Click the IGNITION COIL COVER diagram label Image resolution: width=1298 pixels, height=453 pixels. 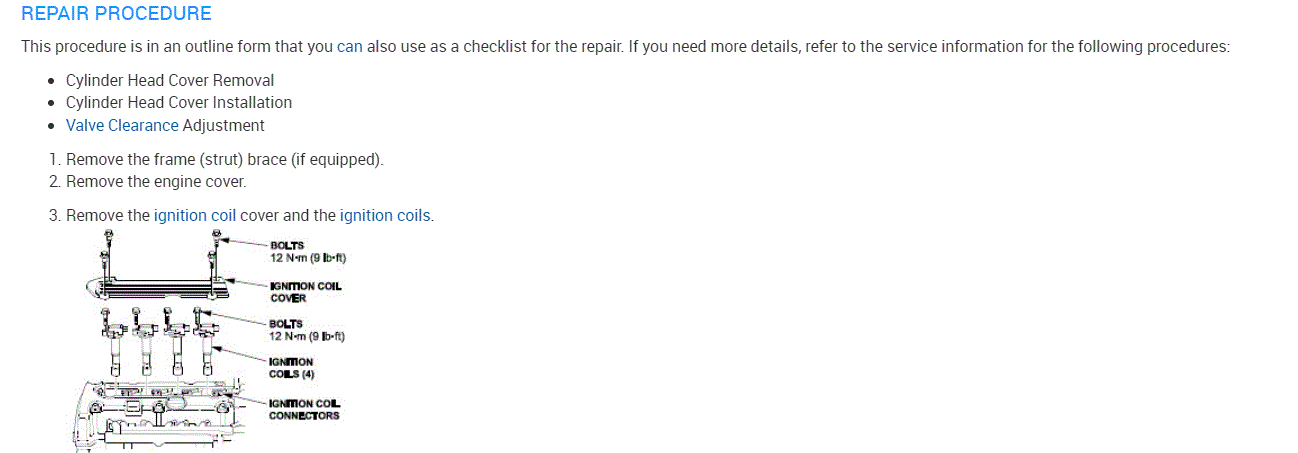305,291
